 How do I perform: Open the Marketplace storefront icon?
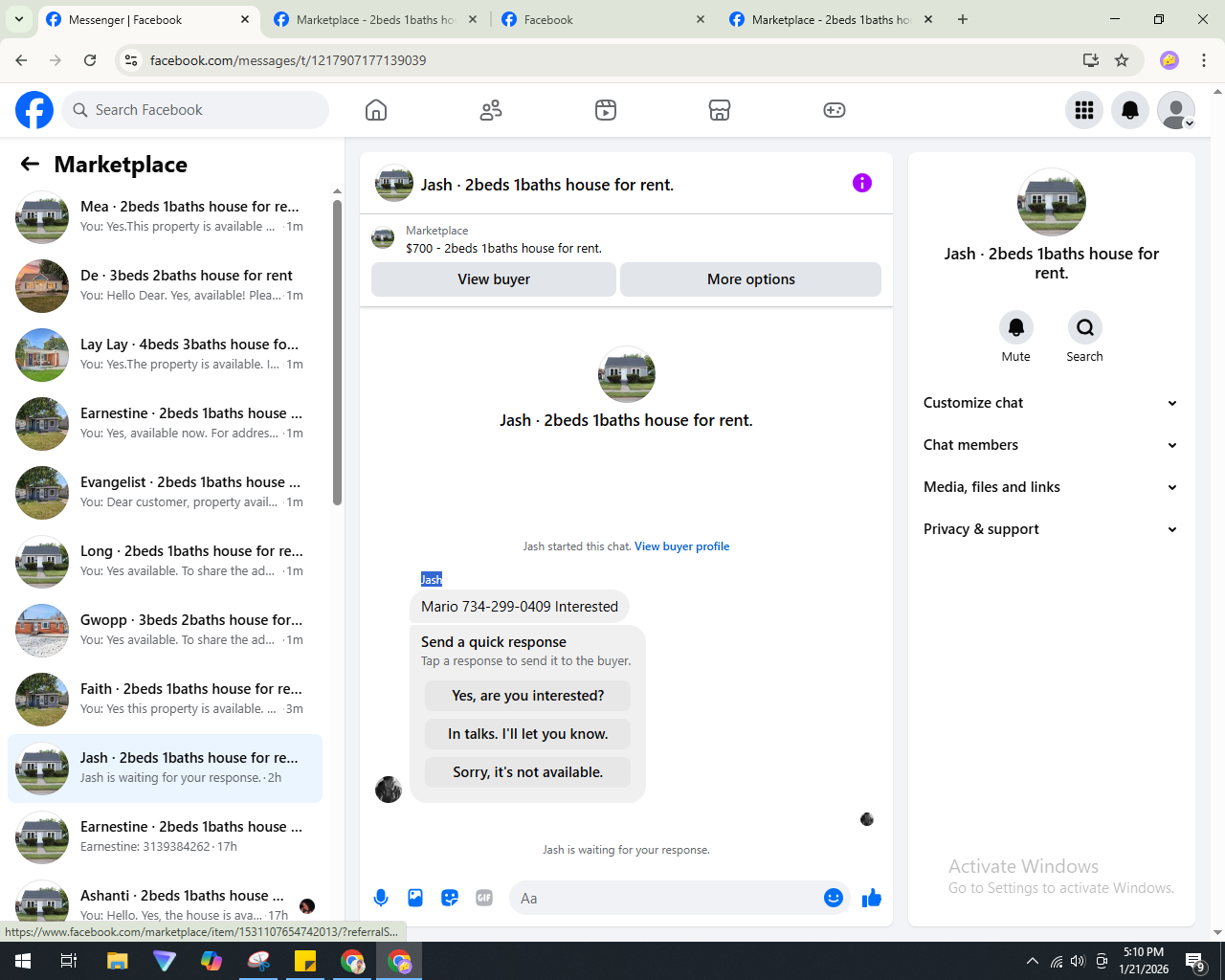[x=720, y=110]
